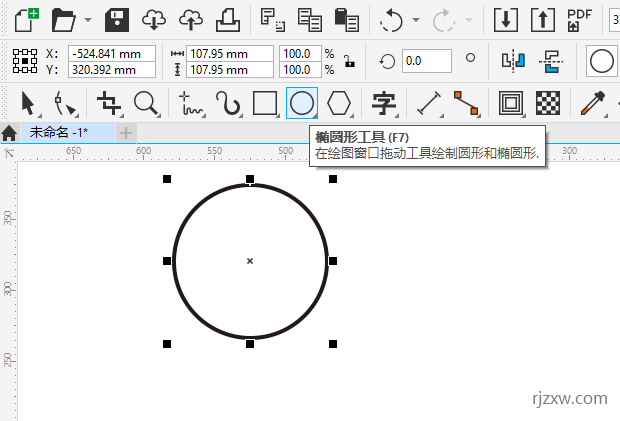Expand the Redo history dropdown
This screenshot has height=421, width=620.
[468, 19]
